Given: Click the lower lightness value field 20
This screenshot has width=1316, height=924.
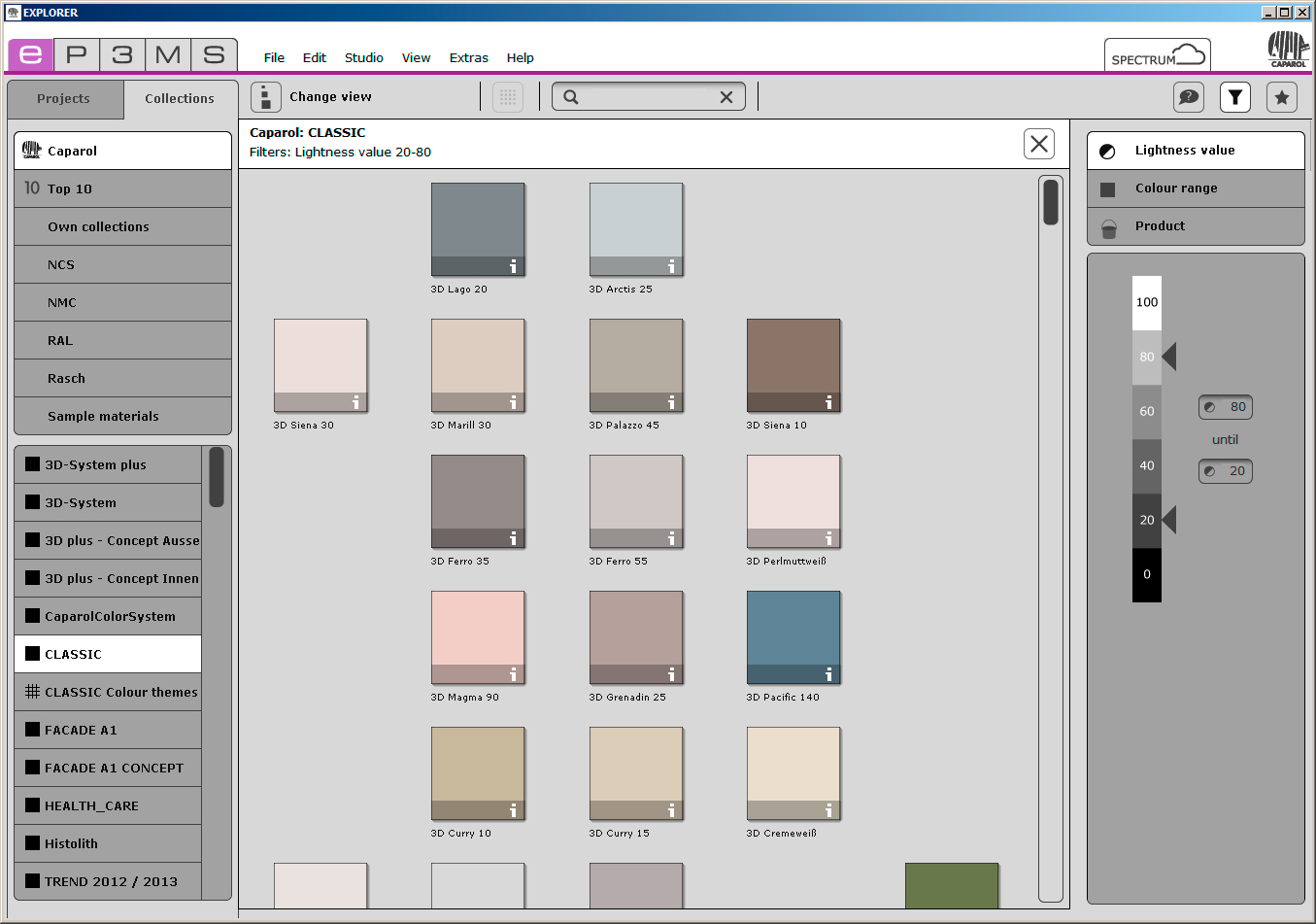Looking at the screenshot, I should (1226, 471).
